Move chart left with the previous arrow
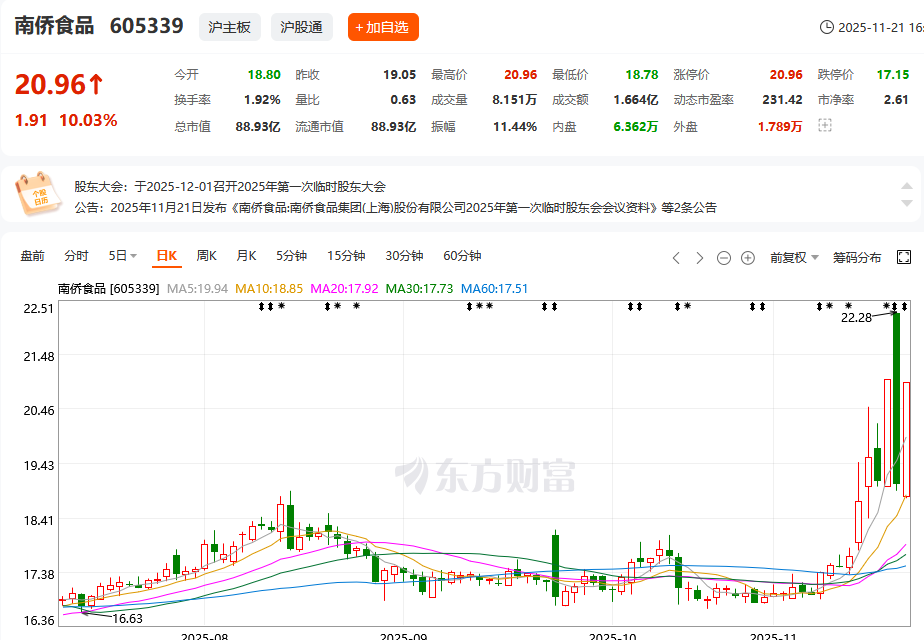The width and height of the screenshot is (924, 640). tap(676, 258)
